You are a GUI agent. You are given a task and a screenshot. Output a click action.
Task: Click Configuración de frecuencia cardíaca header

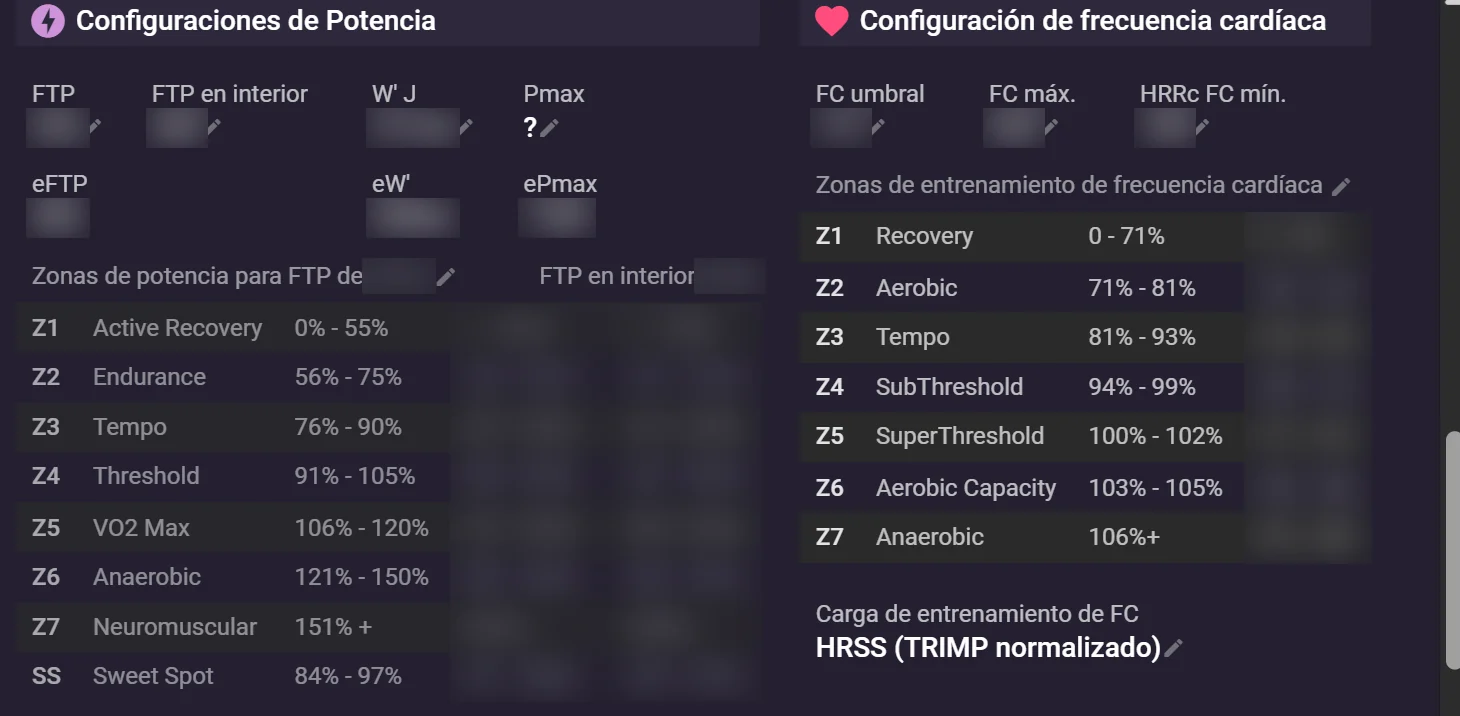(x=1093, y=21)
